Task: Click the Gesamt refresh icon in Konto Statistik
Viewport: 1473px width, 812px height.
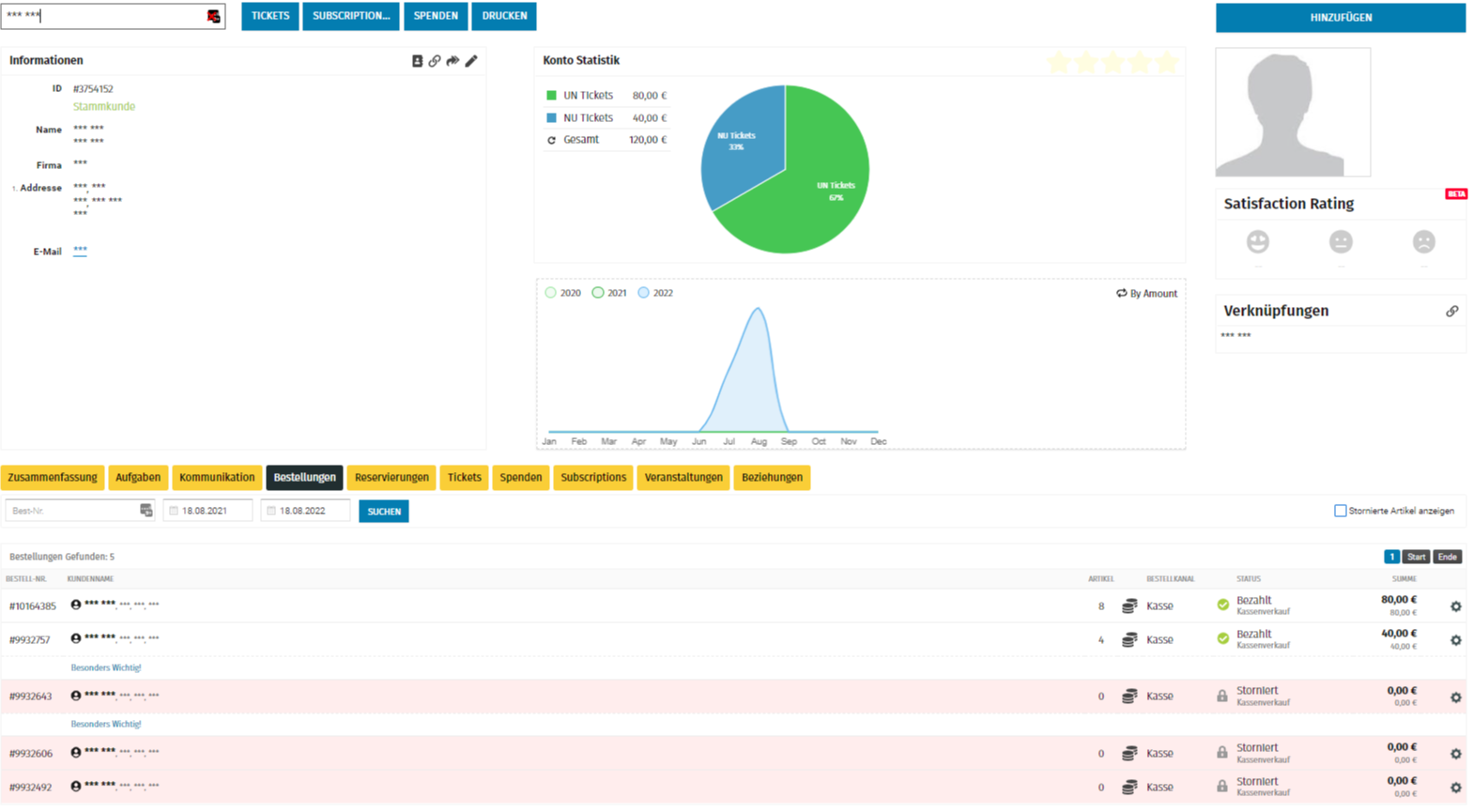Action: [551, 140]
